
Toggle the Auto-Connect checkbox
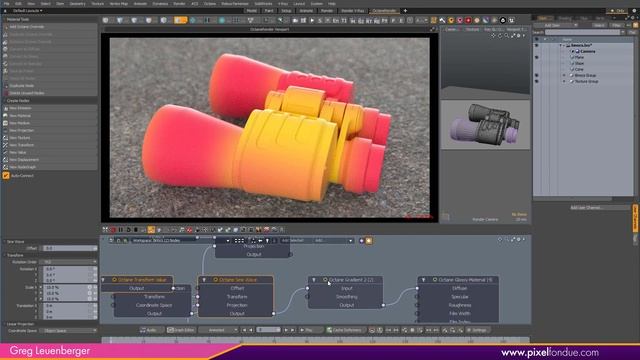6,176
